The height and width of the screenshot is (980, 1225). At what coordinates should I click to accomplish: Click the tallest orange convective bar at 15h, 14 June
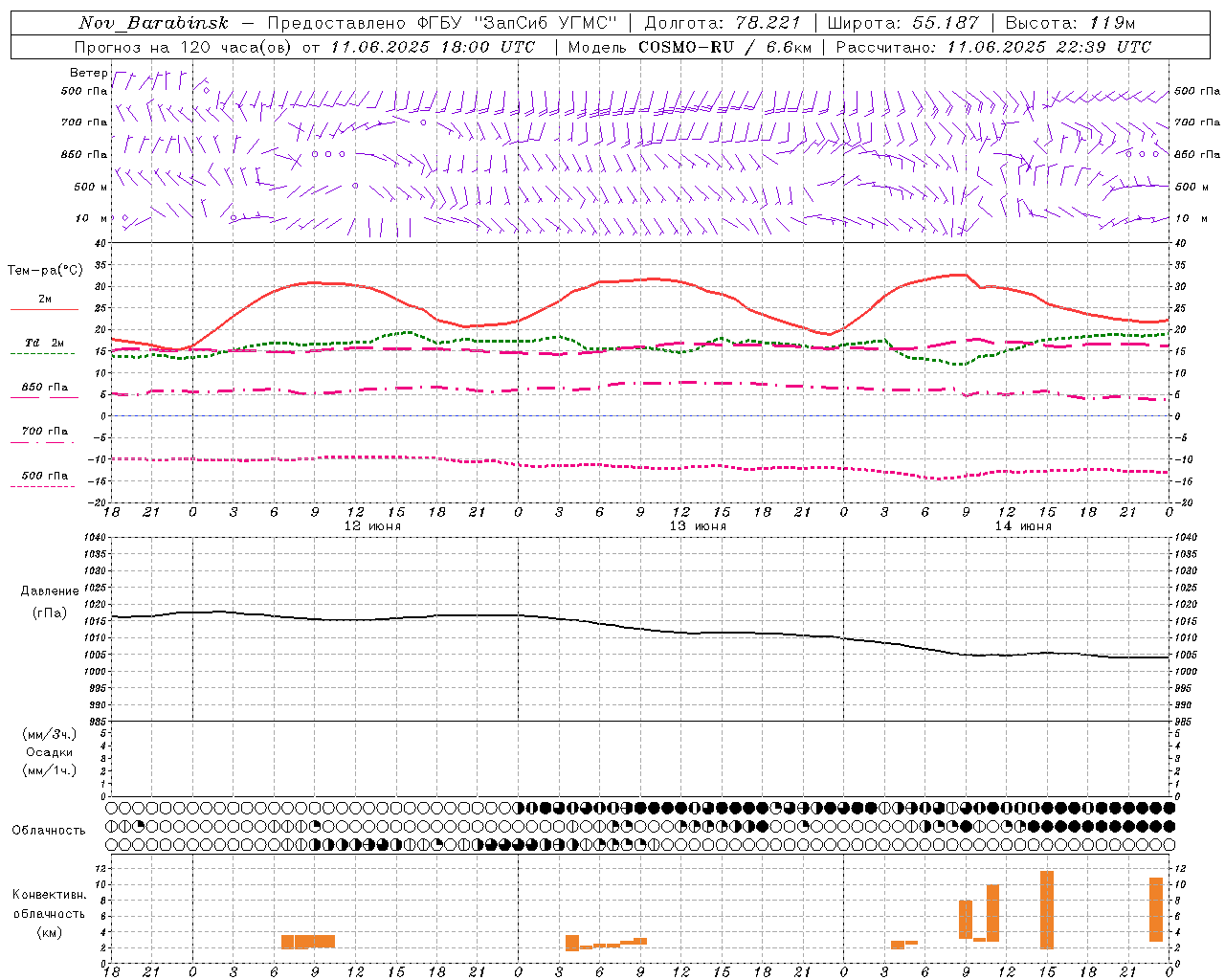[1047, 910]
